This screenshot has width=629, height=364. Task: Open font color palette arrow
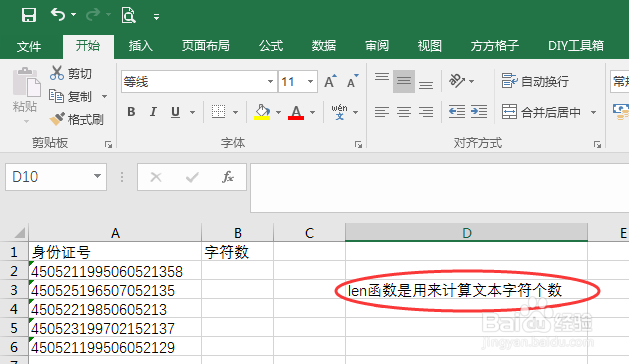(312, 112)
